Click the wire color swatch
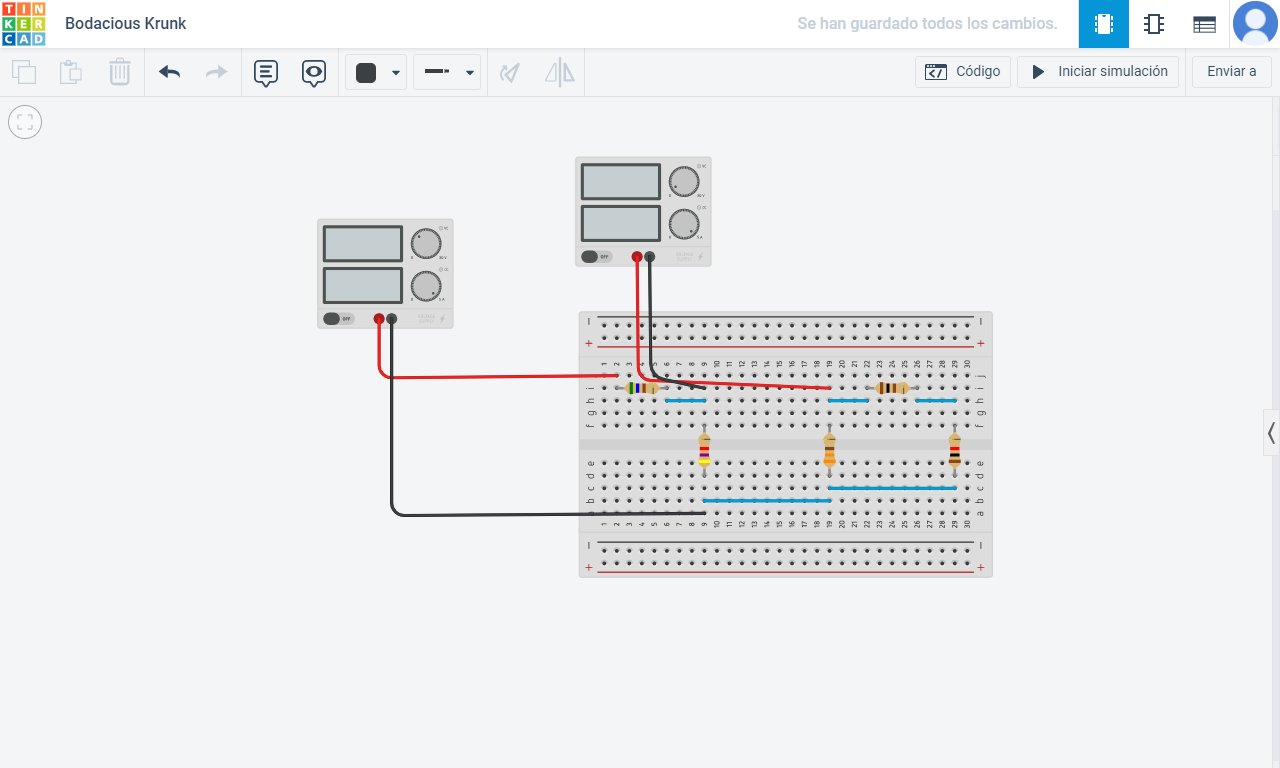The height and width of the screenshot is (768, 1280). [368, 72]
